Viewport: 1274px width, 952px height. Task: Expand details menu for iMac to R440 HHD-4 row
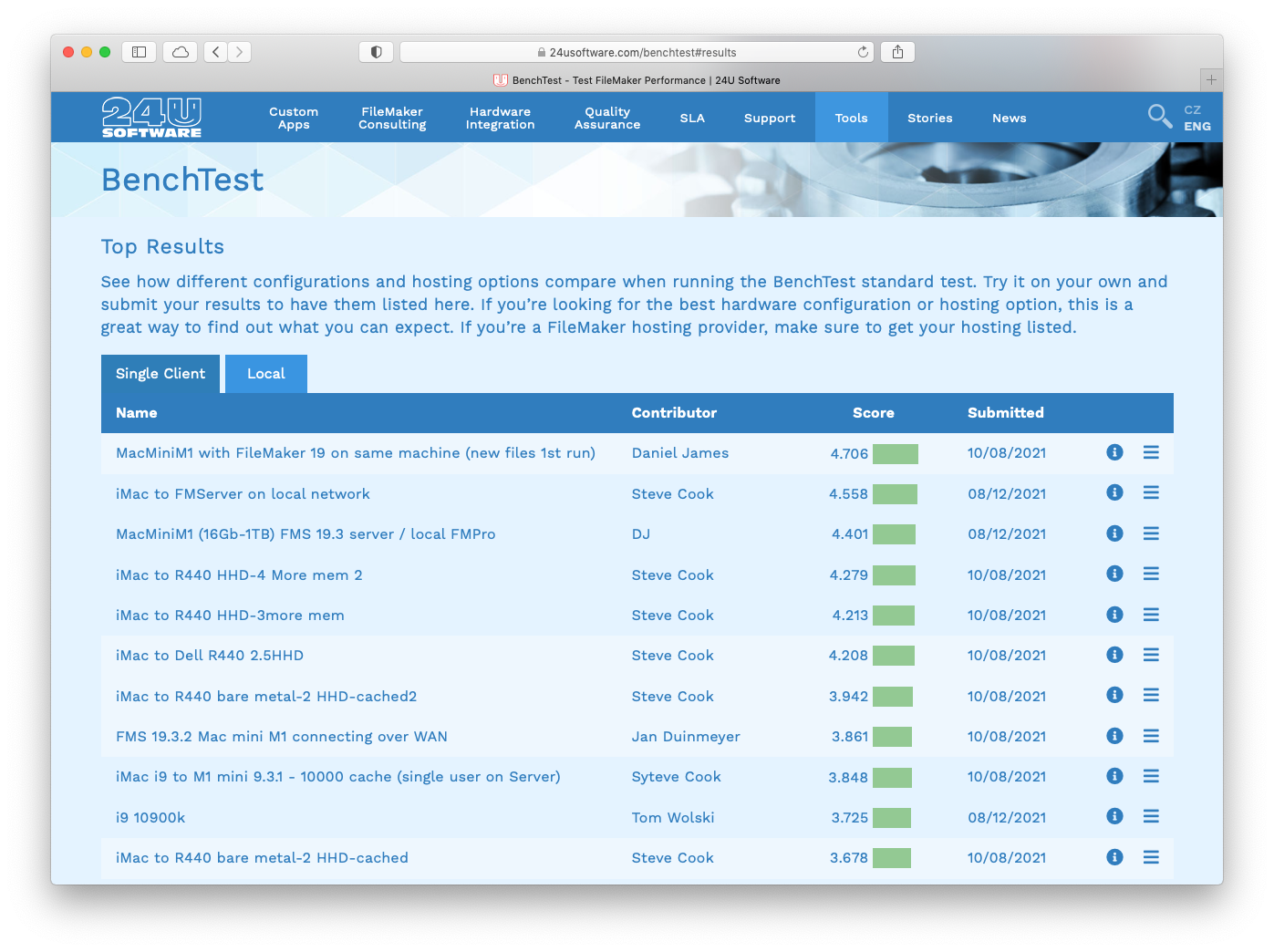click(x=1151, y=574)
